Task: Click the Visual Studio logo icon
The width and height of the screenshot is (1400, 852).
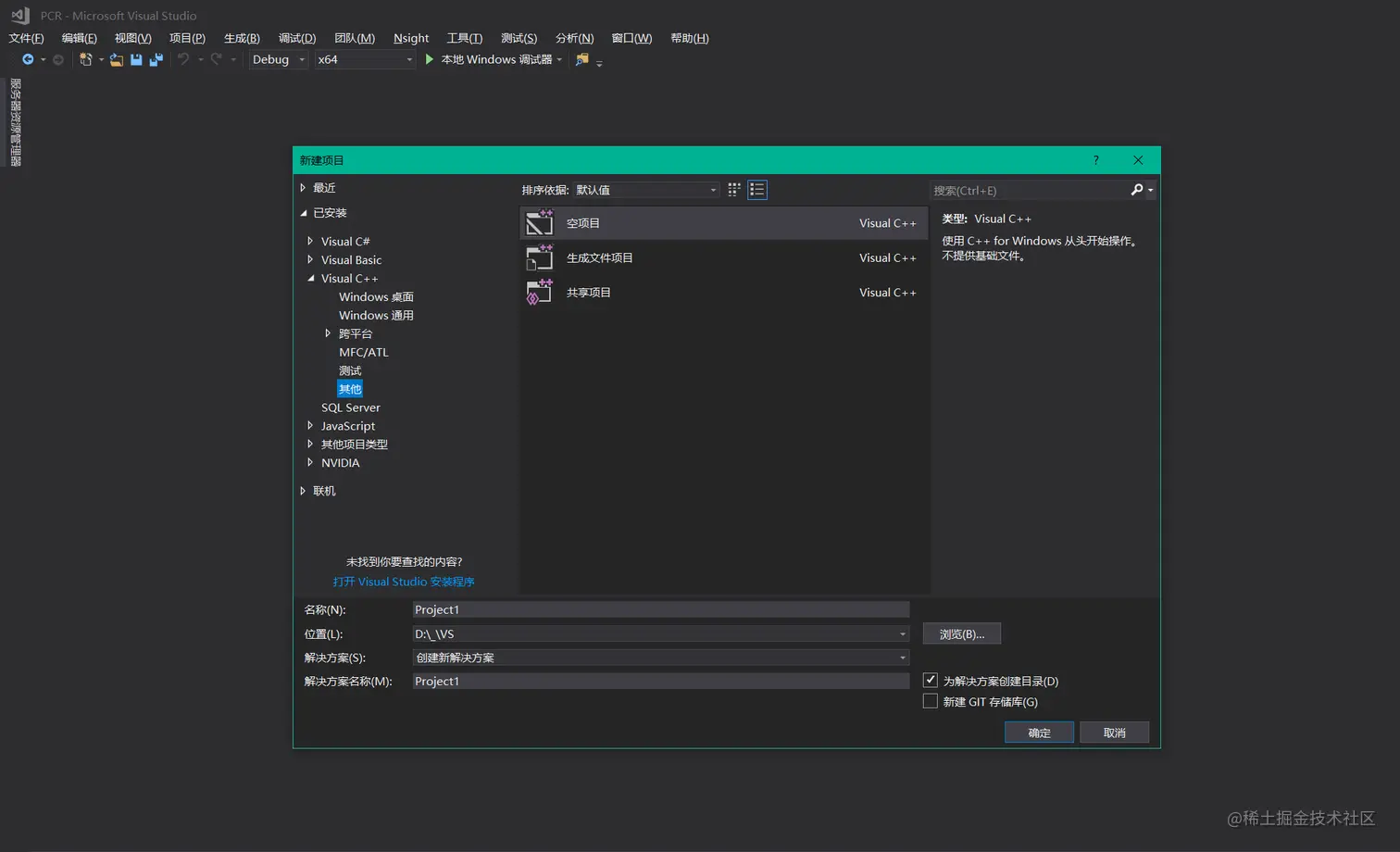Action: tap(19, 15)
